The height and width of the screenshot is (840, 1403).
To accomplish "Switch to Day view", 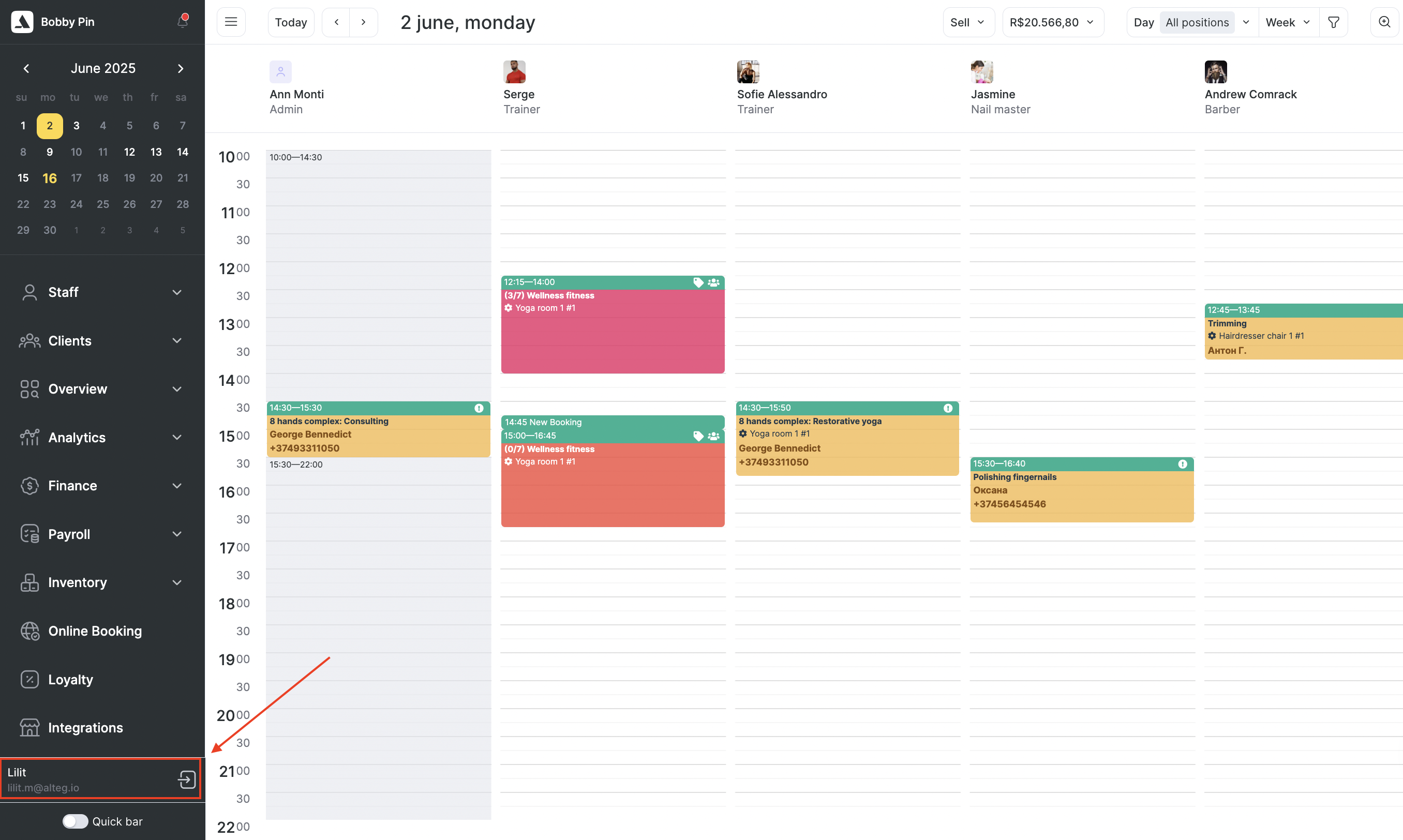I will 1143,22.
